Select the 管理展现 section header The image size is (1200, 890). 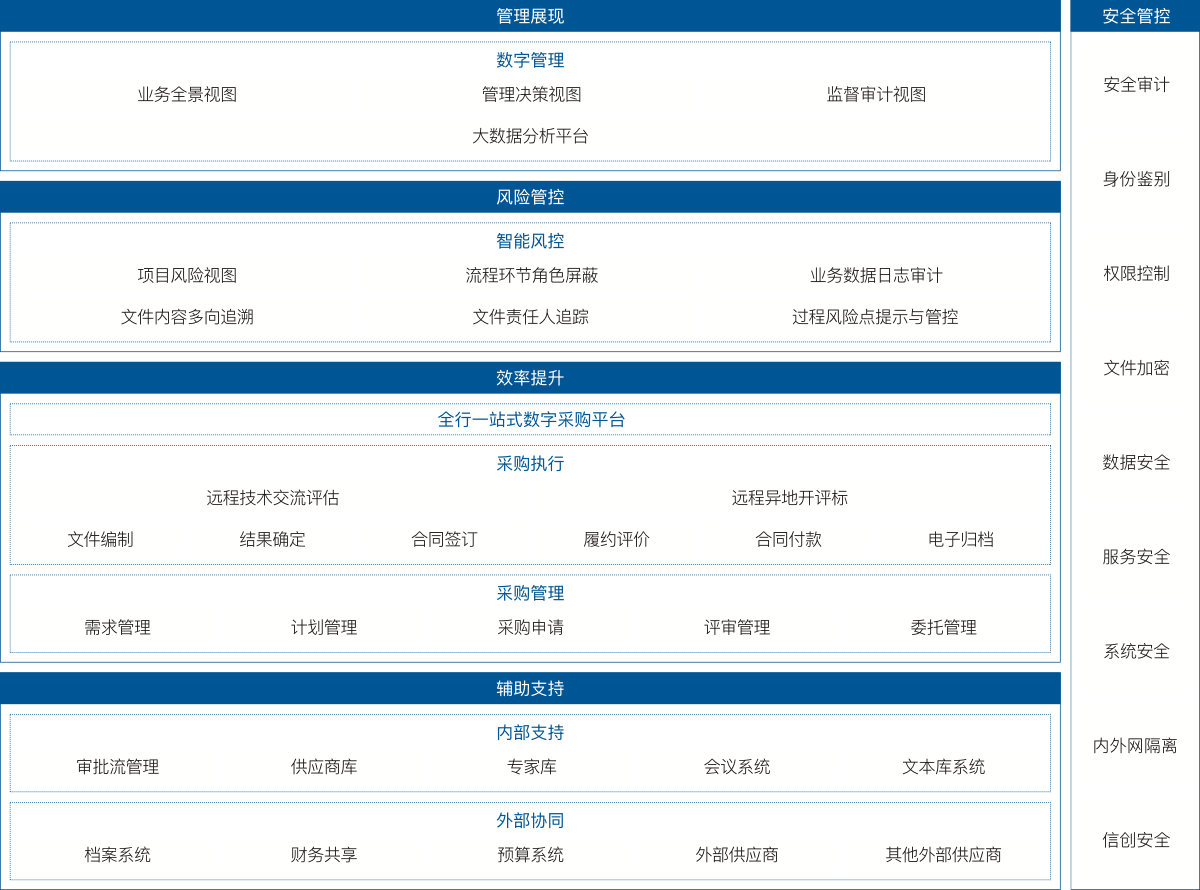[530, 16]
